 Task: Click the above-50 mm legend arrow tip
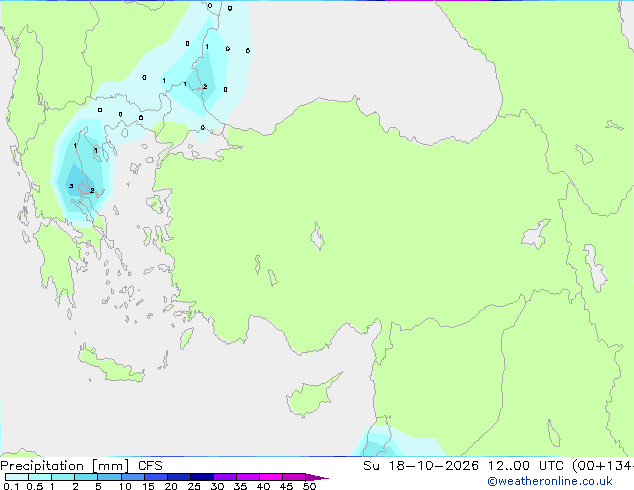[x=317, y=477]
